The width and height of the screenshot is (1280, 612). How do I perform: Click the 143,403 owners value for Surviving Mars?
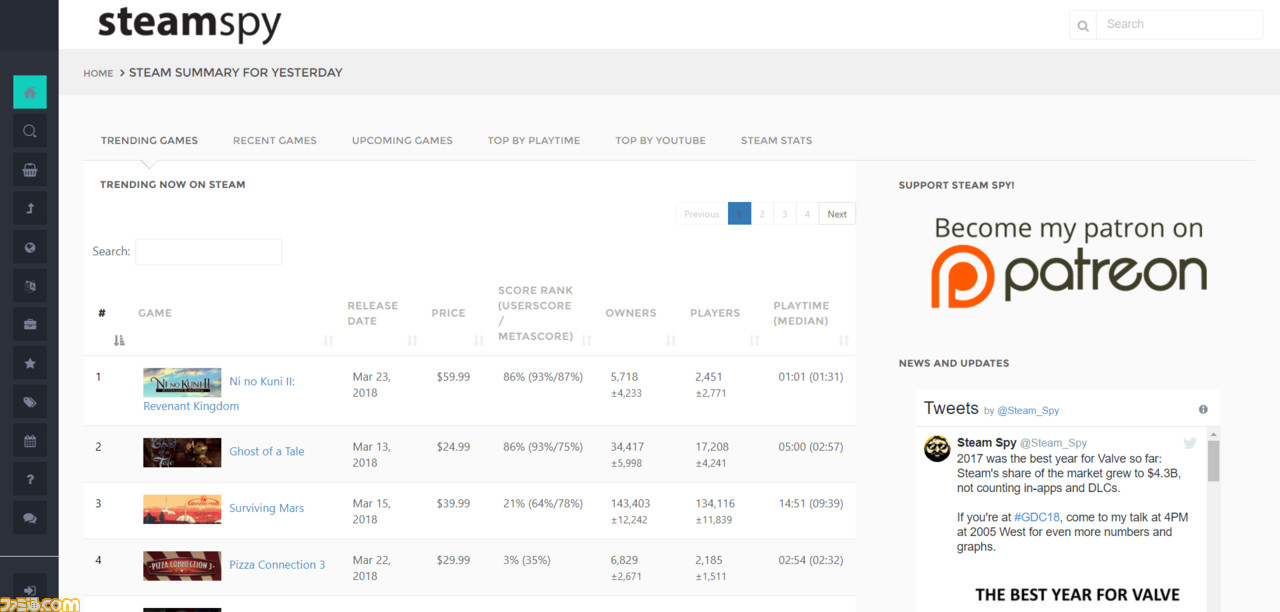(630, 504)
